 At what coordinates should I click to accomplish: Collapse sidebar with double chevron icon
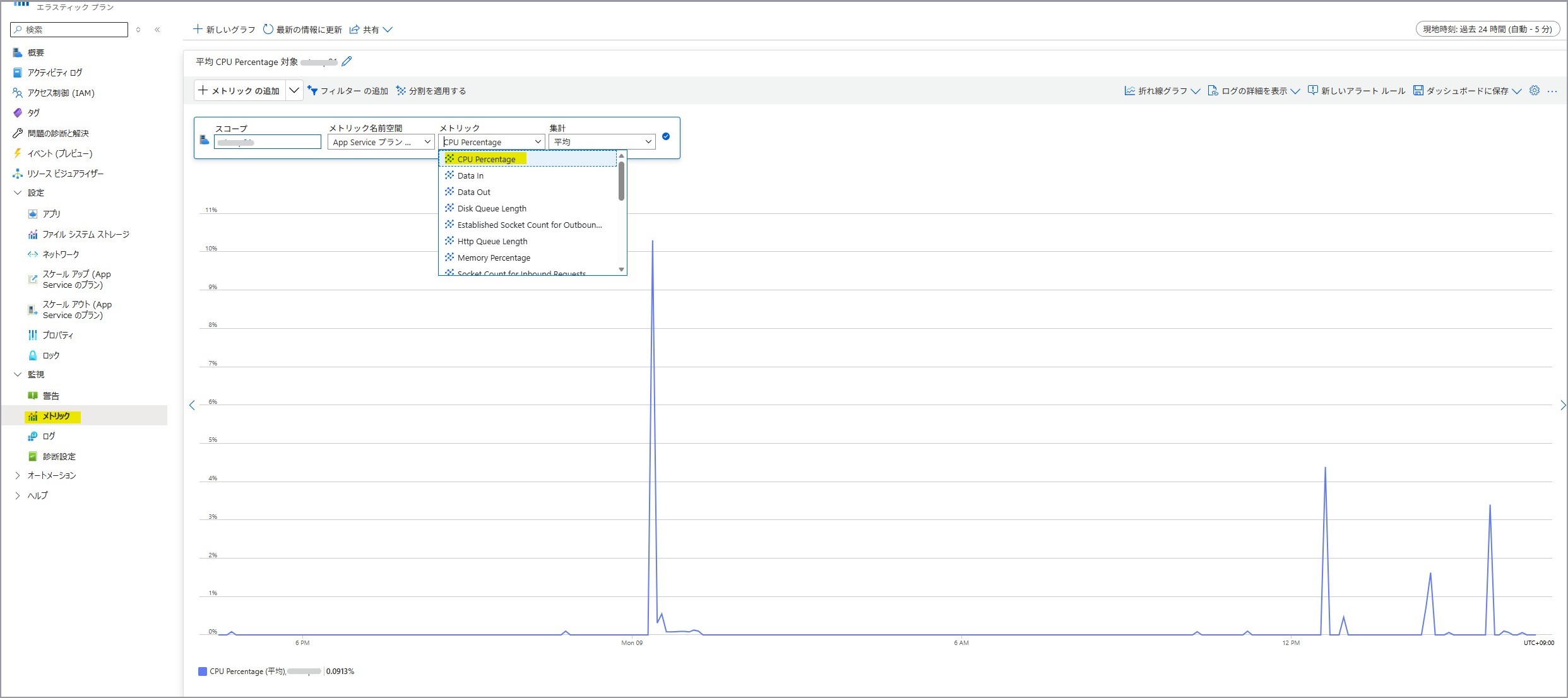tap(157, 30)
